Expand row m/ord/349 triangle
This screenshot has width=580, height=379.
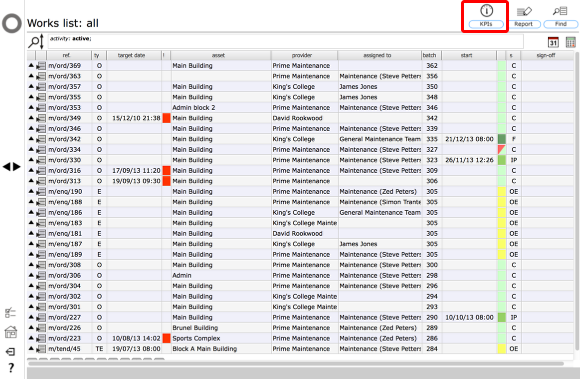[x=31, y=117]
